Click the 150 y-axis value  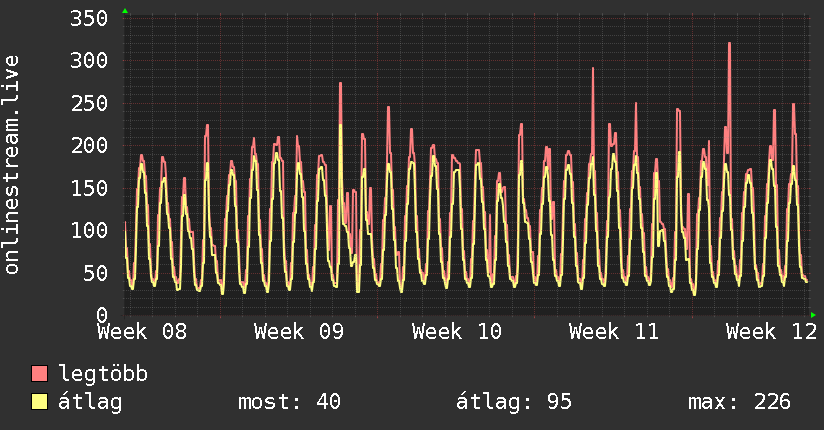89,188
